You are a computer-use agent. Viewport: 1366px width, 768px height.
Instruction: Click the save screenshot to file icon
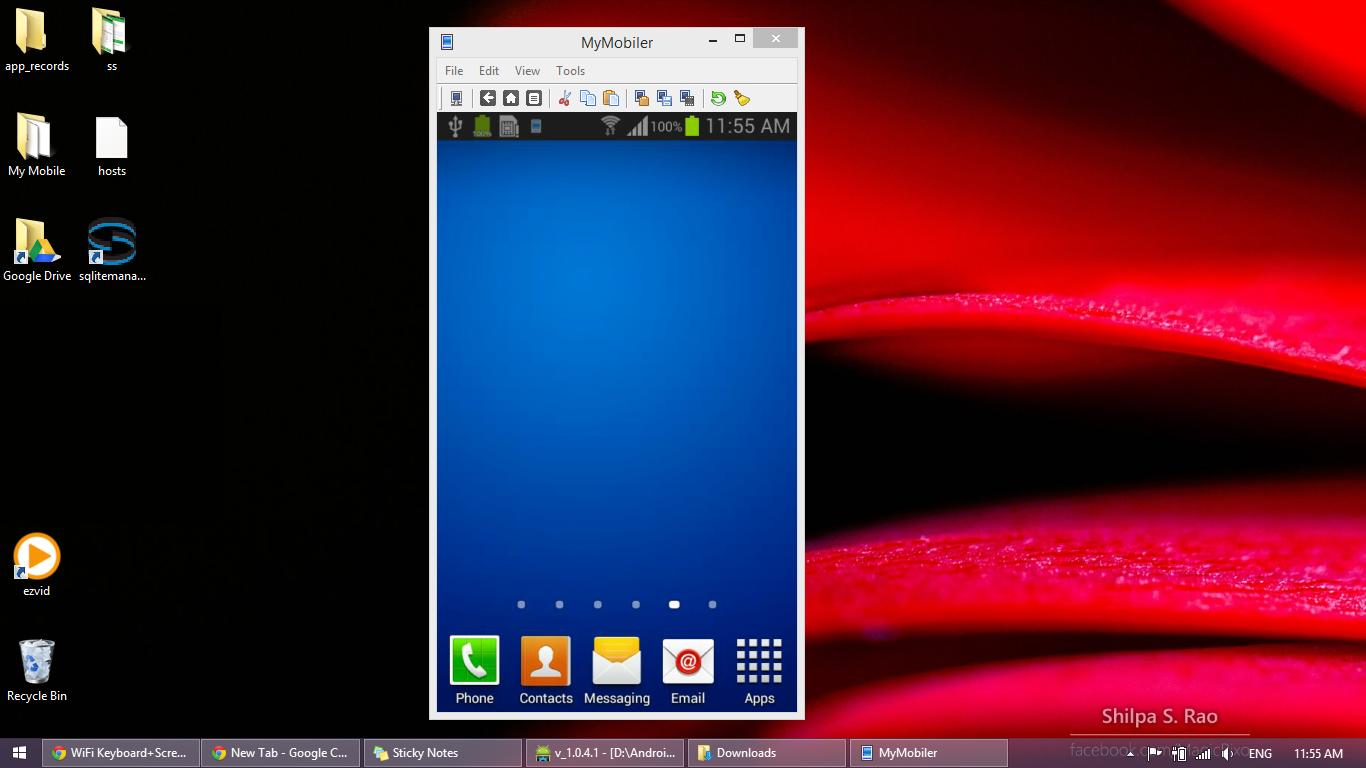pyautogui.click(x=664, y=98)
